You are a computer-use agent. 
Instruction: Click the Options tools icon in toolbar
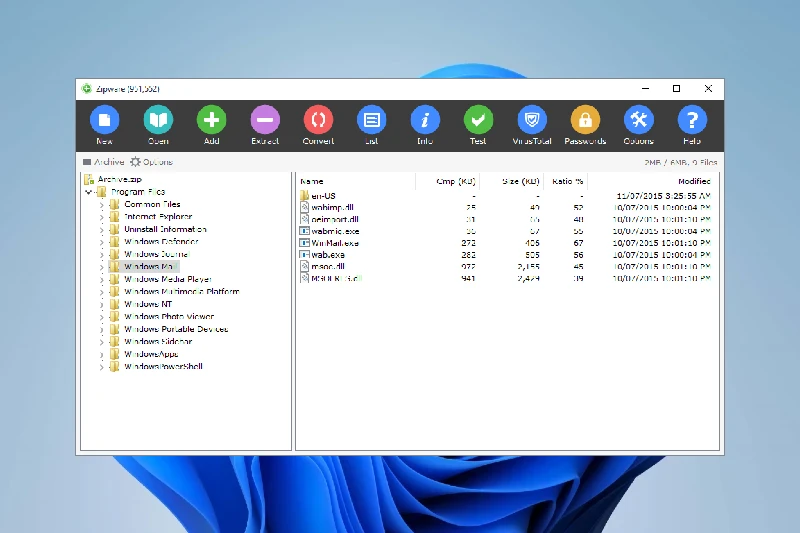click(638, 120)
